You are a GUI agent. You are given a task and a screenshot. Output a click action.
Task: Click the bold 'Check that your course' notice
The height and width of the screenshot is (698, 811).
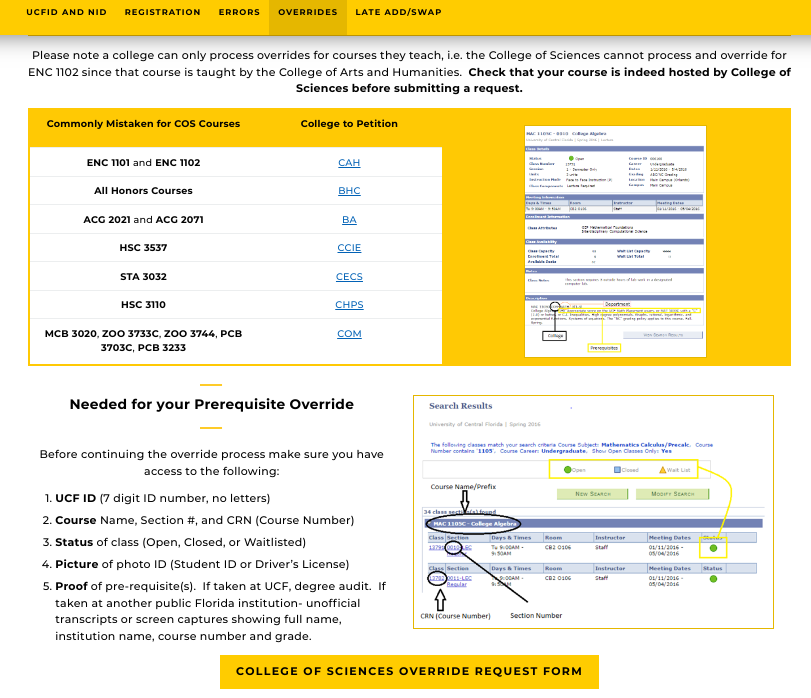tap(543, 80)
